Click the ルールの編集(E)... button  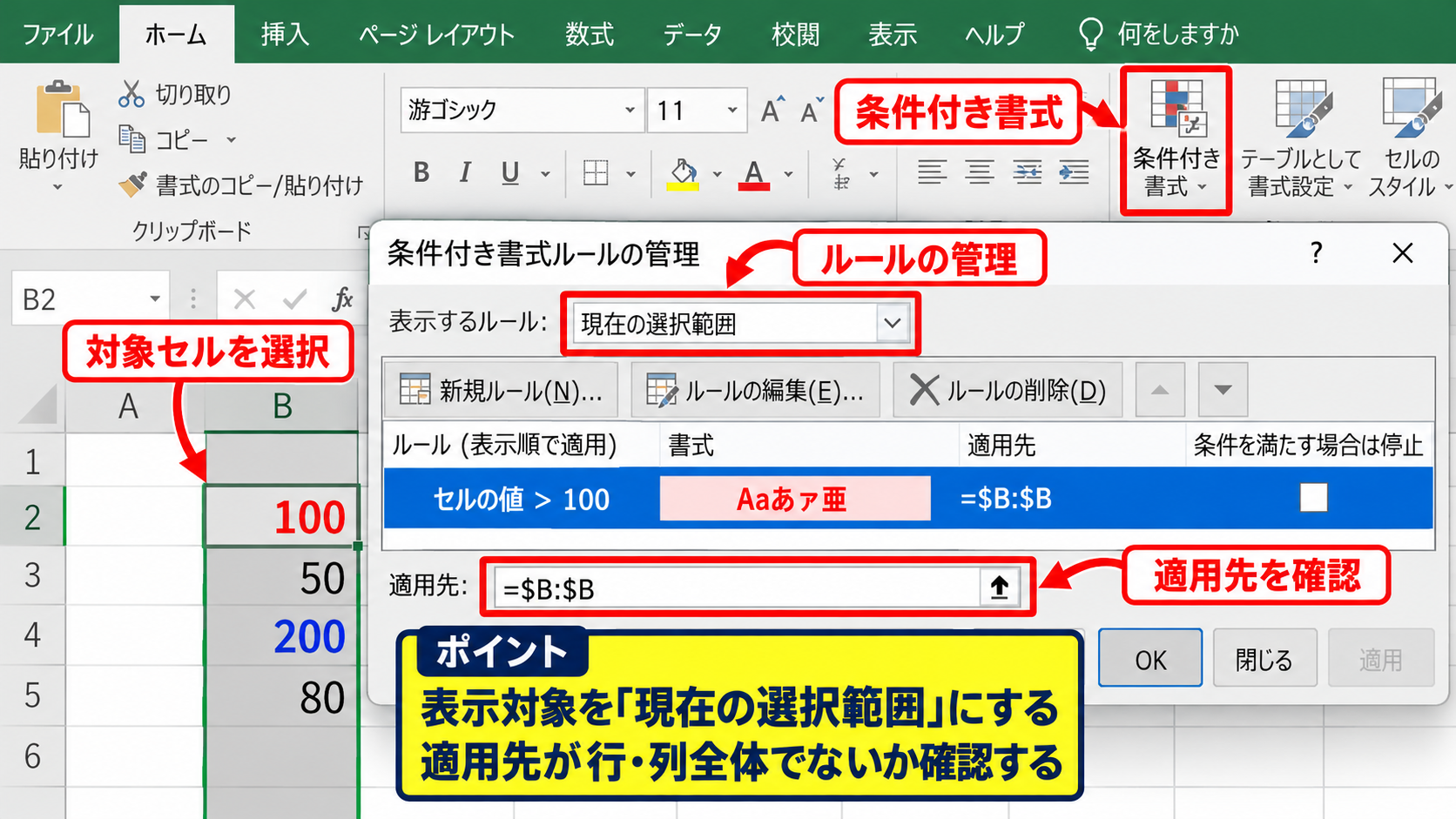click(x=755, y=390)
